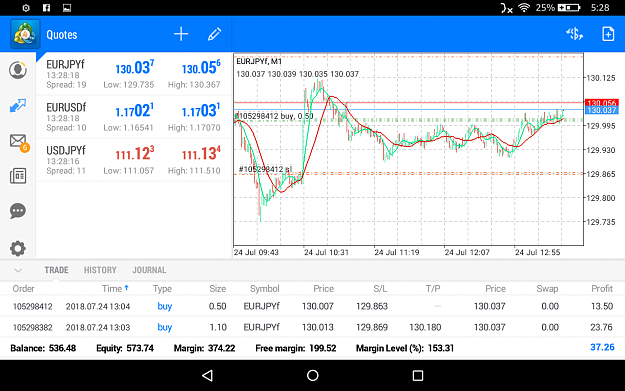
Task: Click the Type column header
Action: [x=162, y=289]
